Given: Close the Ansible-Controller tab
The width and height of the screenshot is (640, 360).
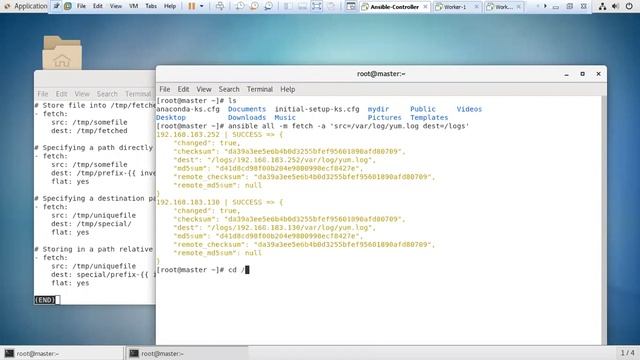Looking at the screenshot, I should point(425,7).
